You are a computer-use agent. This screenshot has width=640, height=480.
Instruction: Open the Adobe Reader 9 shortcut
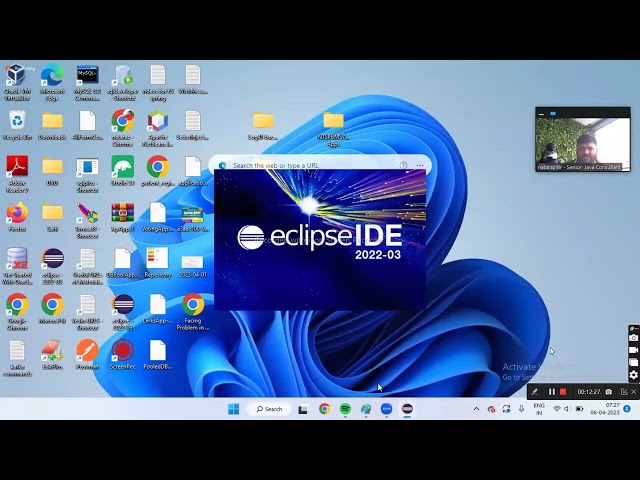click(17, 174)
